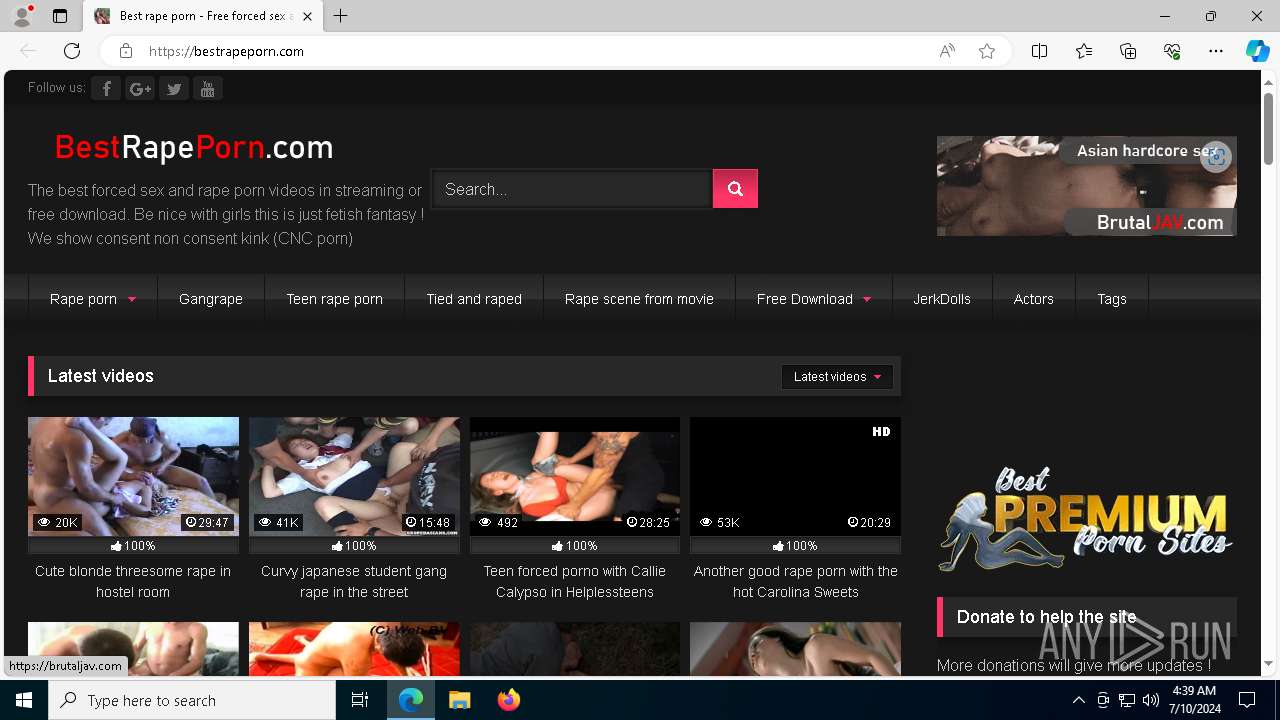Add this page to favorites star

pos(987,51)
